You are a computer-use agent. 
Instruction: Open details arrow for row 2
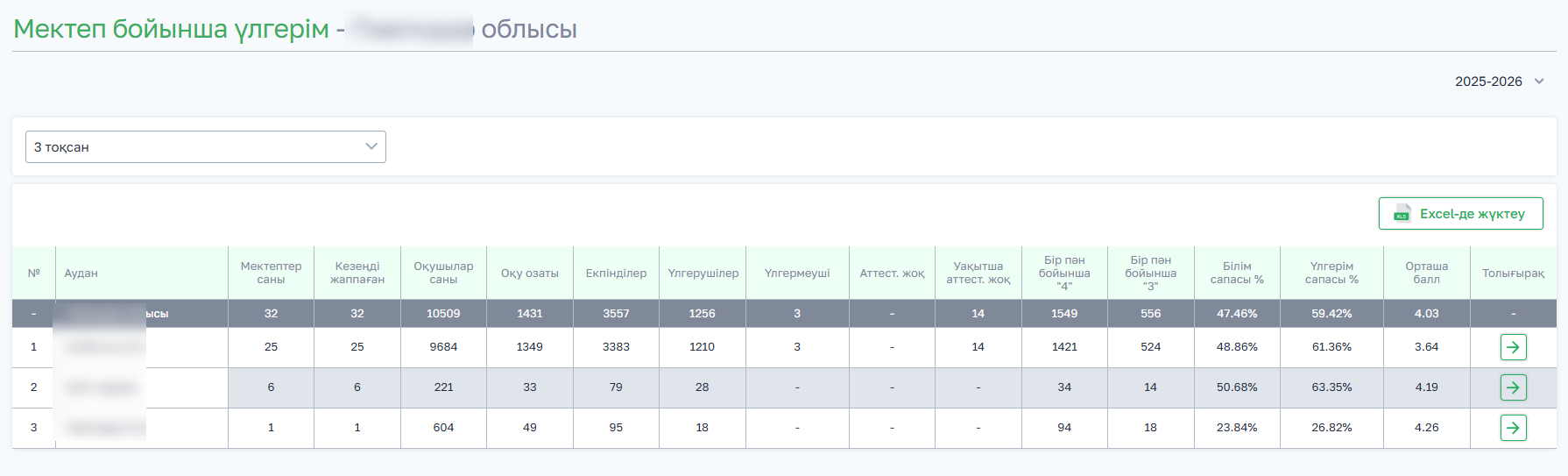pyautogui.click(x=1513, y=387)
